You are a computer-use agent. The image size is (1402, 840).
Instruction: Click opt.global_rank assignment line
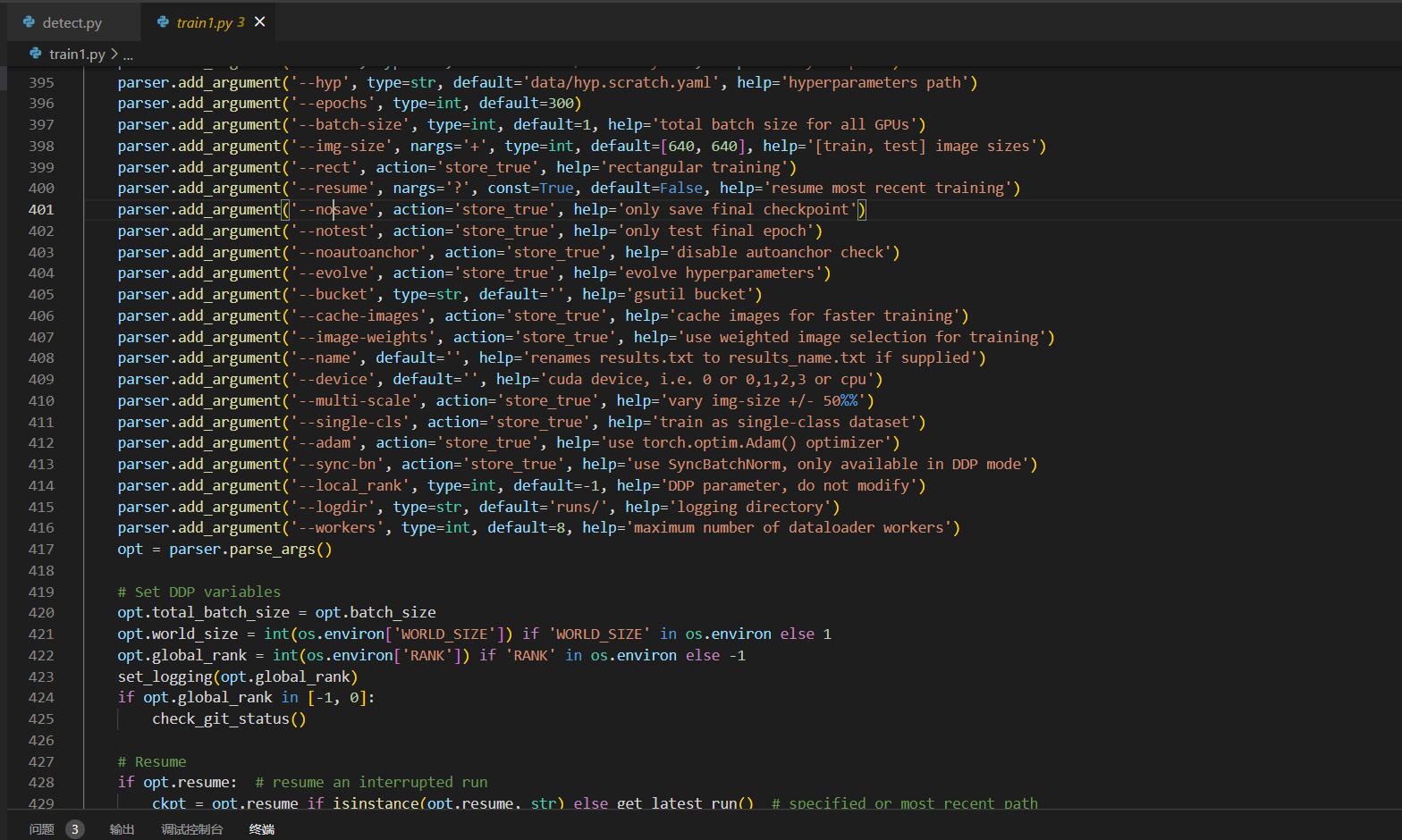click(x=431, y=656)
